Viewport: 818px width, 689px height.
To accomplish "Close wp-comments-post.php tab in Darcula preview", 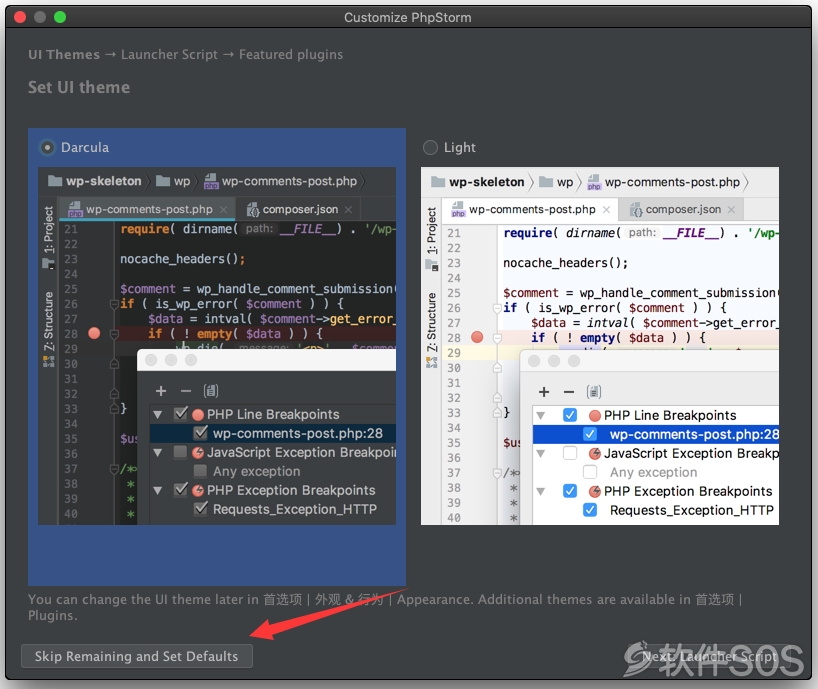I will point(223,210).
